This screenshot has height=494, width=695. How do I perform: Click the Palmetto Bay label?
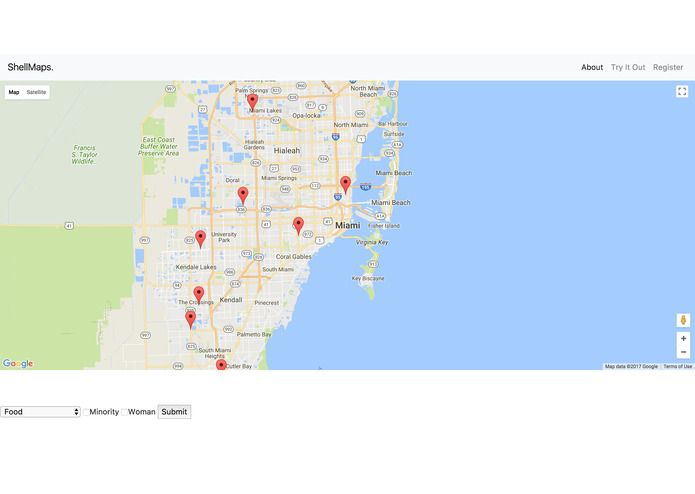tap(254, 335)
